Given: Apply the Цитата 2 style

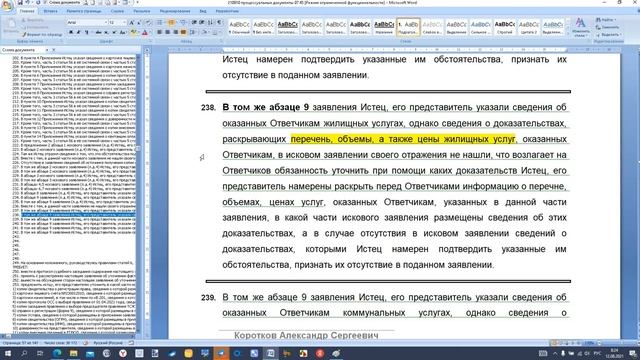Looking at the screenshot, I should pyautogui.click(x=529, y=27).
